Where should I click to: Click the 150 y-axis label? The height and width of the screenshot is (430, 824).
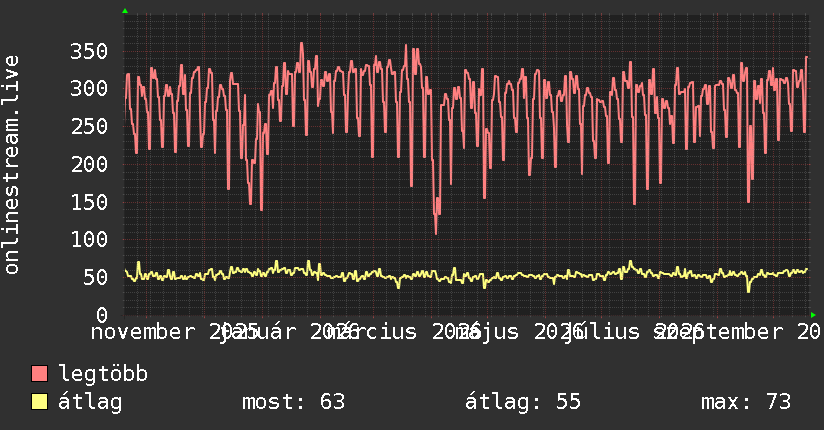point(89,202)
